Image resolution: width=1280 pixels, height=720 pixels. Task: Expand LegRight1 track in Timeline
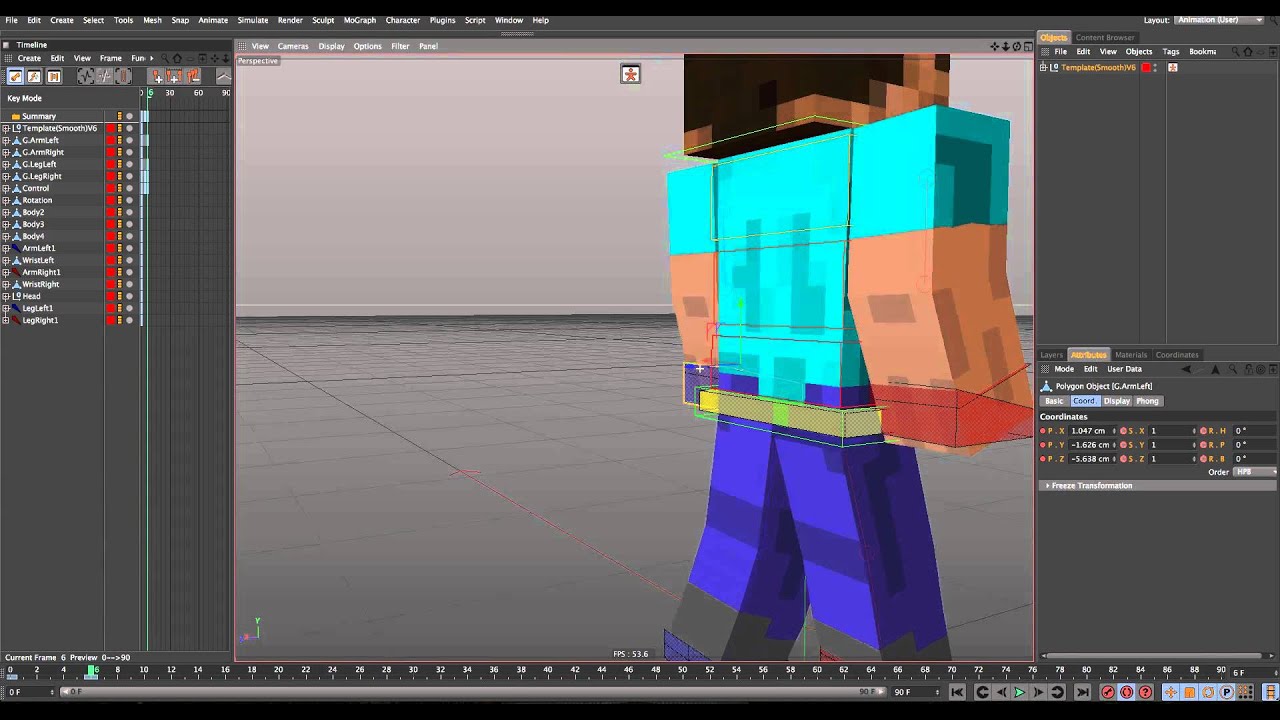click(x=6, y=320)
